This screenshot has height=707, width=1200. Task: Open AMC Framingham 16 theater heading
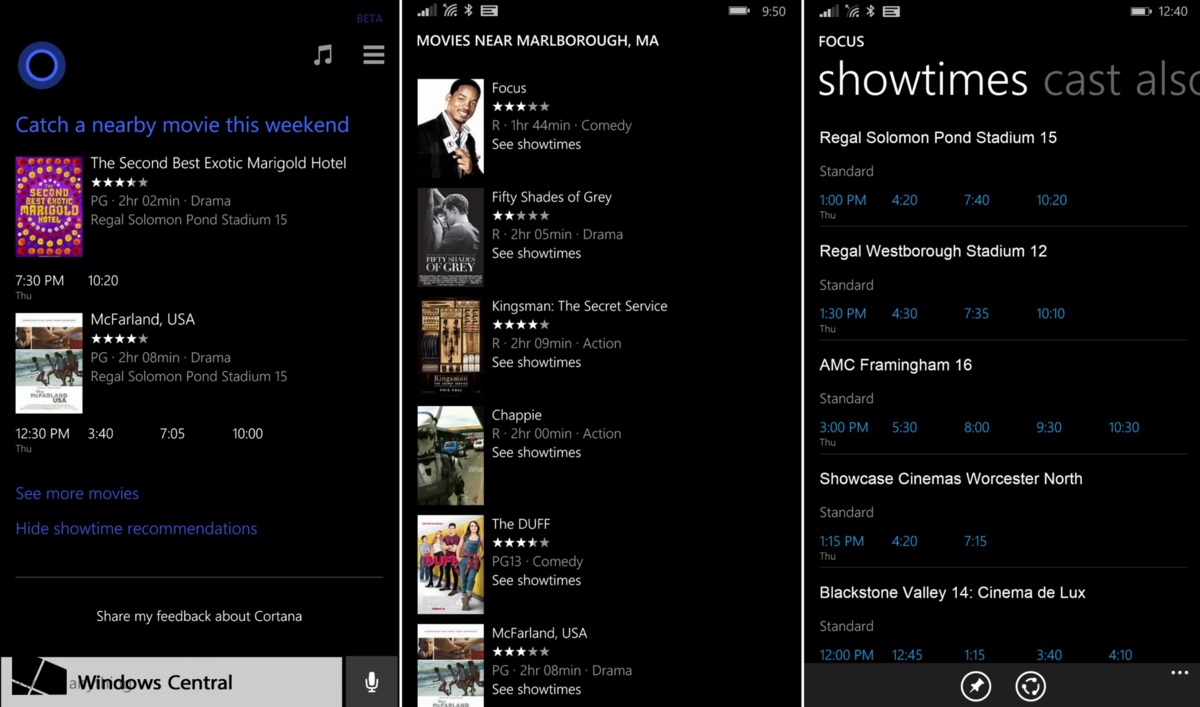896,365
